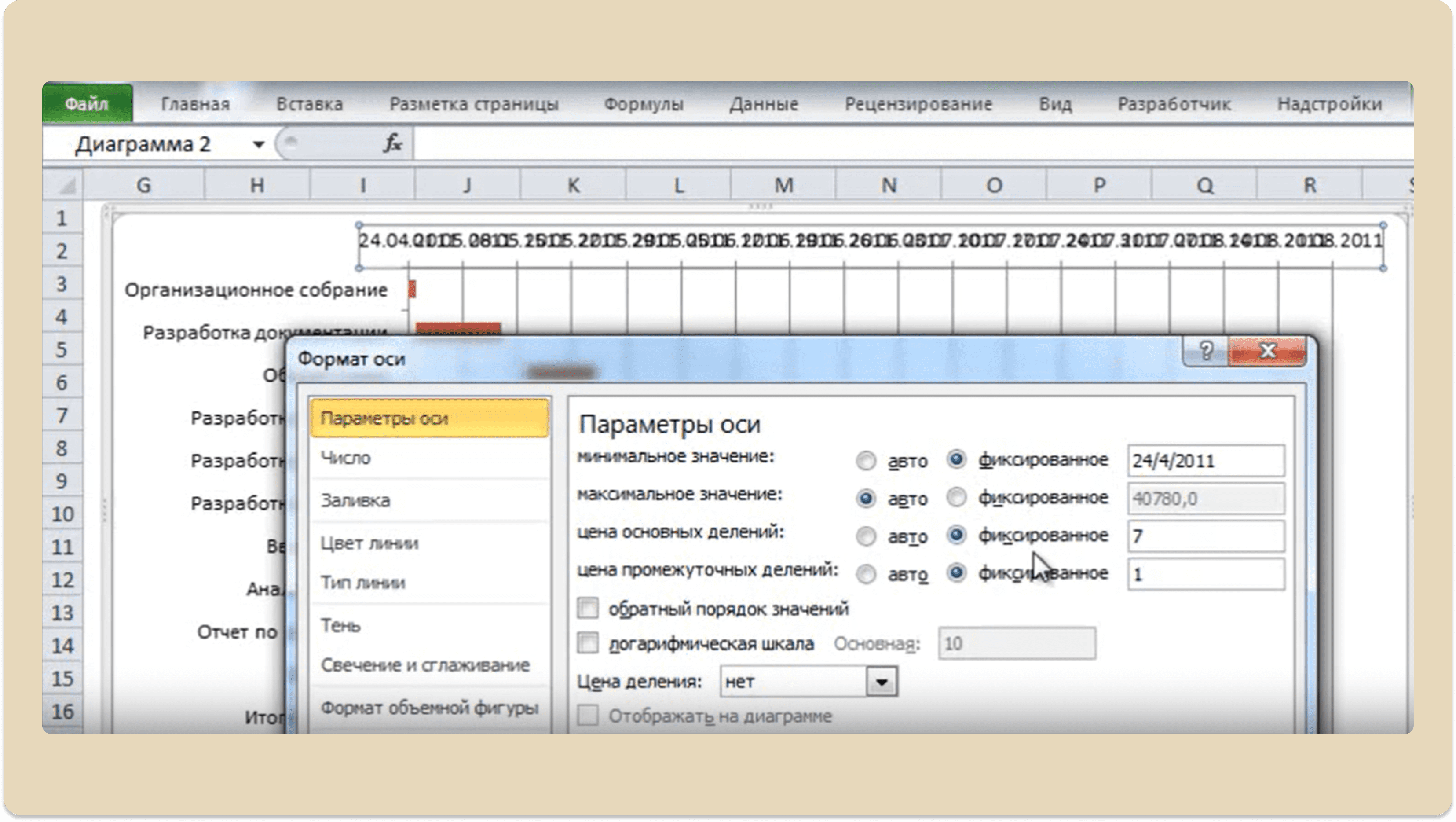The width and height of the screenshot is (1456, 822).
Task: Click the Организационное собрание chart label
Action: (256, 290)
